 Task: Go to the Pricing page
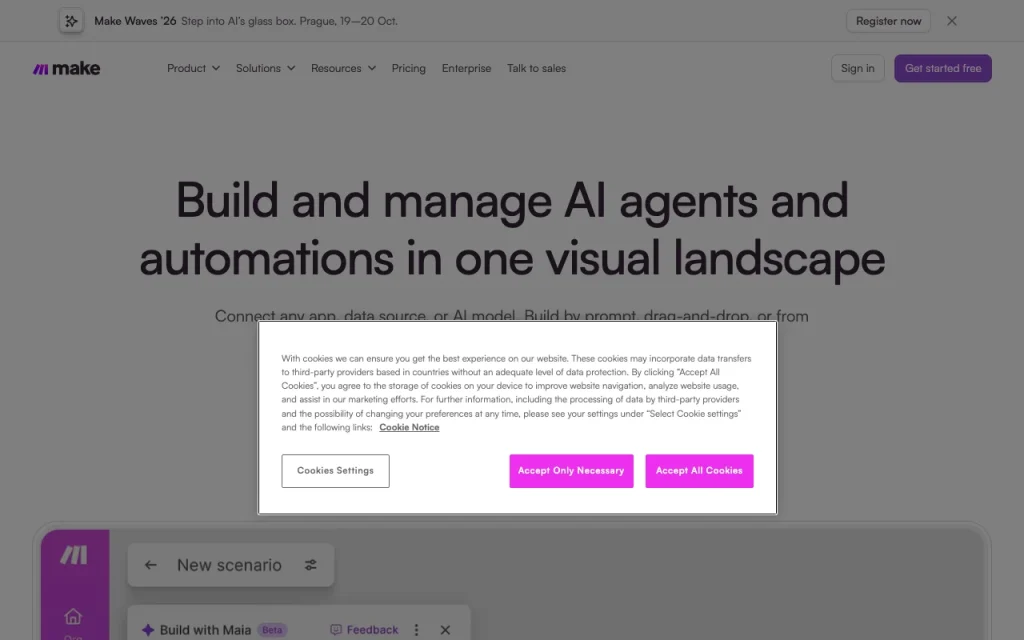pos(409,68)
